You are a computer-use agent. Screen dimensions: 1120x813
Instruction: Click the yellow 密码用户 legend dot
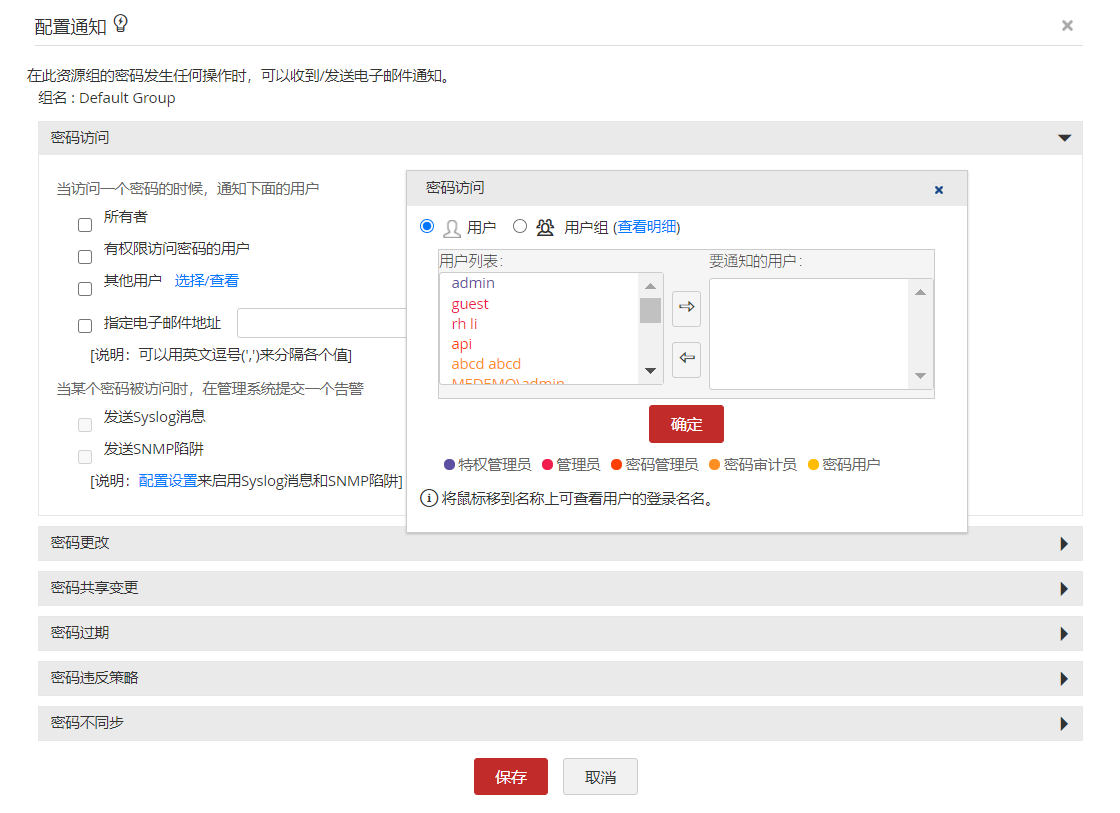[813, 464]
